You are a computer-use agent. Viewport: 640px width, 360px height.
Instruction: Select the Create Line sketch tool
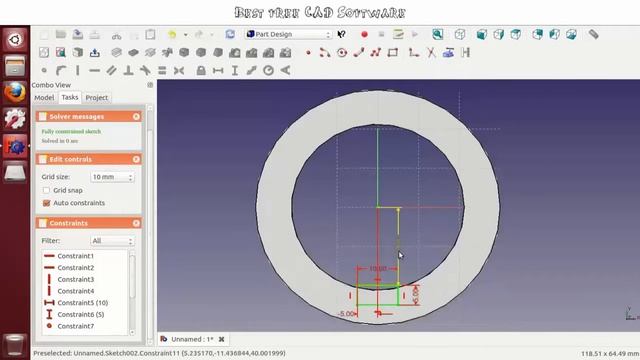click(x=359, y=53)
